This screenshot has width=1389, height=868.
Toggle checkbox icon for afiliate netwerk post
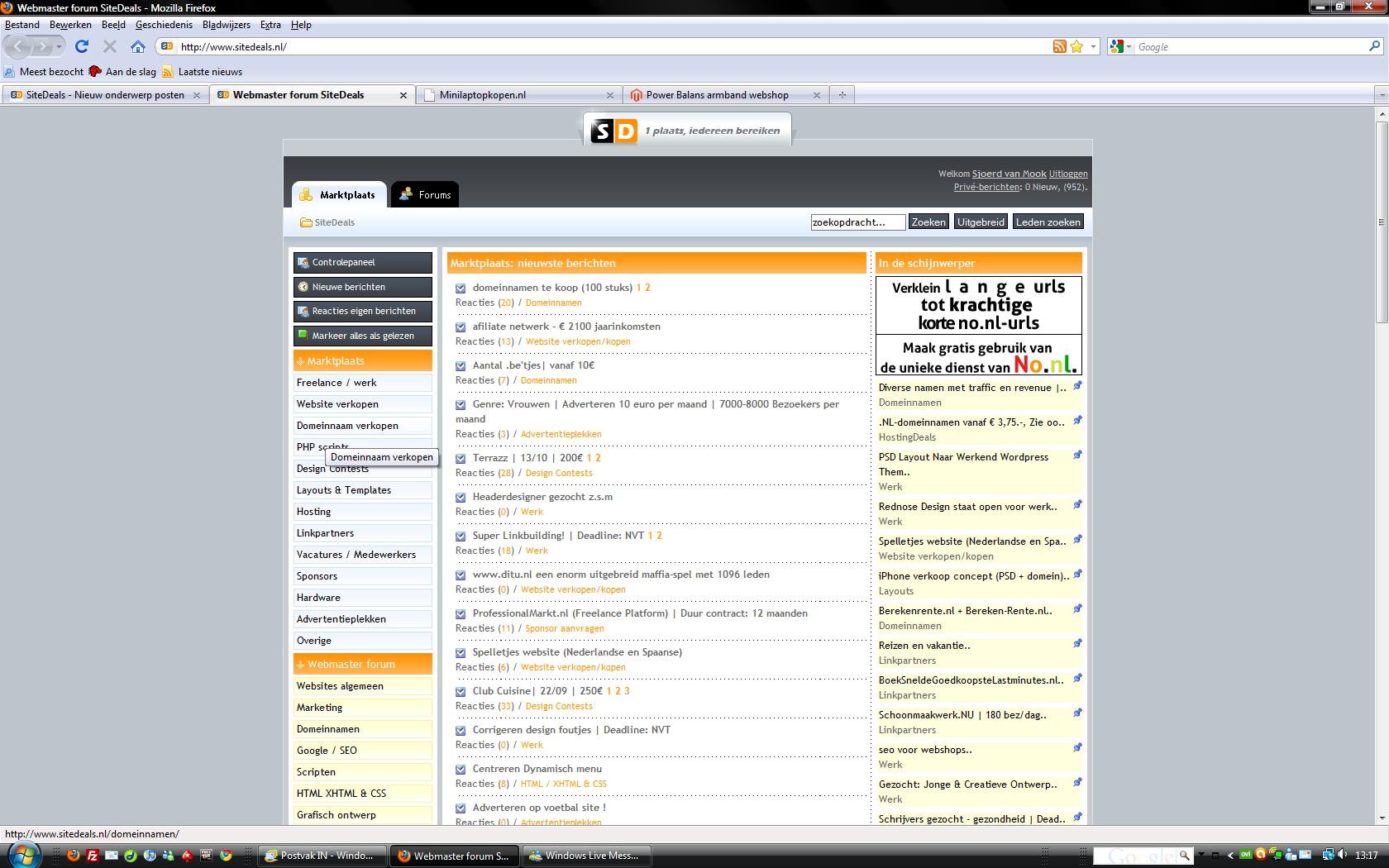tap(461, 327)
